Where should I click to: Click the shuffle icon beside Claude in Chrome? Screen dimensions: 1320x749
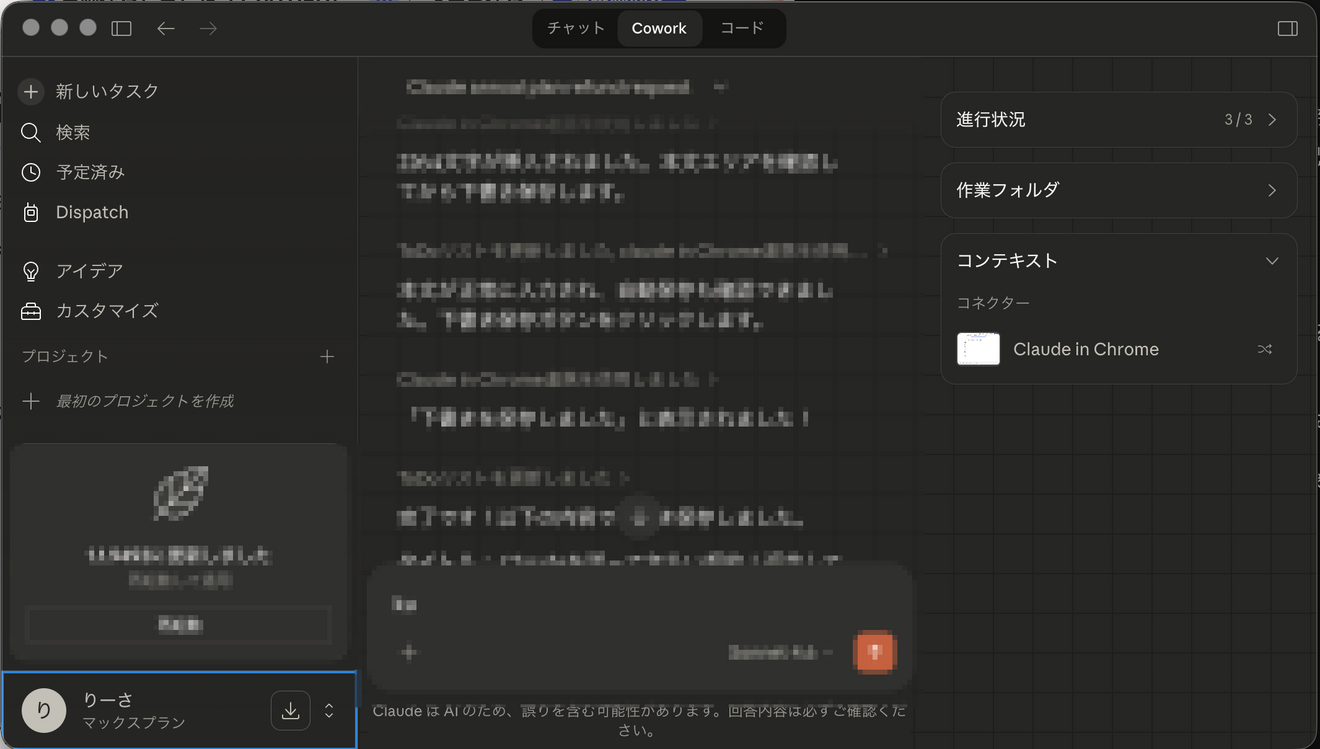pos(1265,349)
